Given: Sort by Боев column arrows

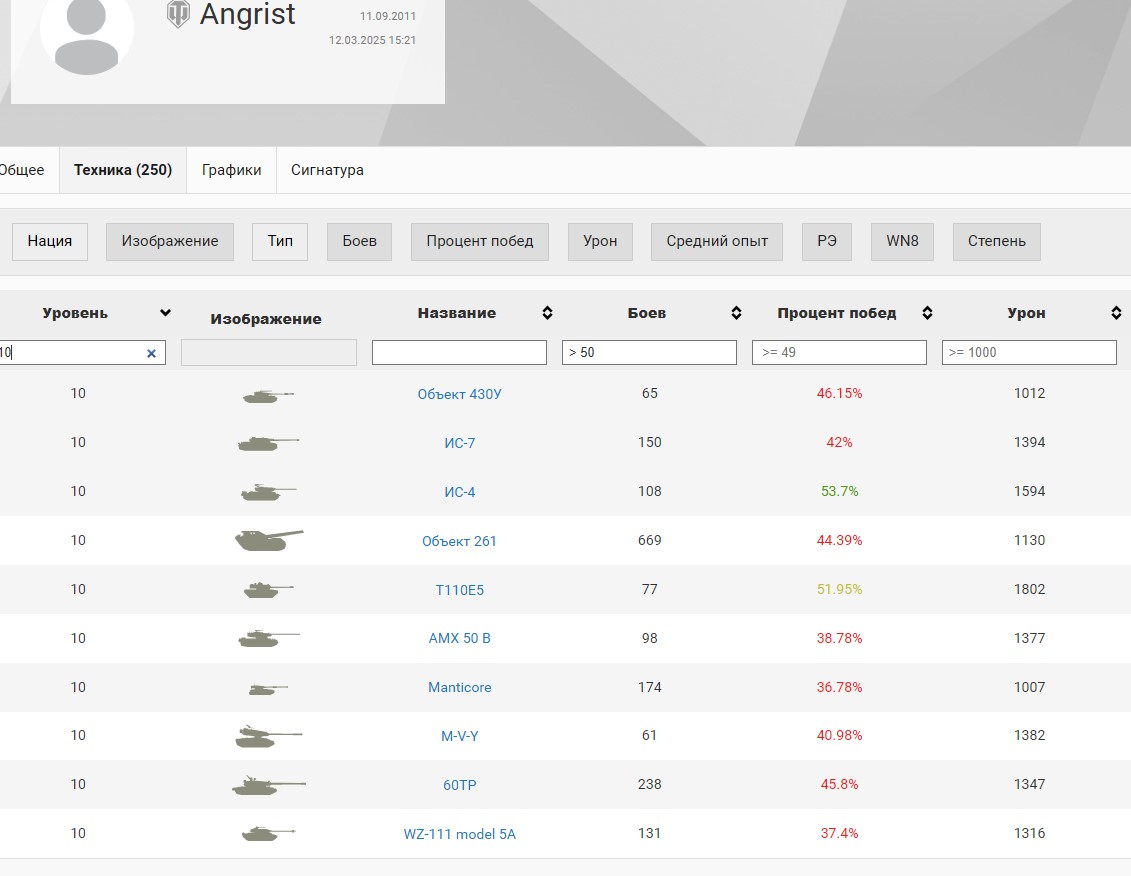Looking at the screenshot, I should [736, 313].
